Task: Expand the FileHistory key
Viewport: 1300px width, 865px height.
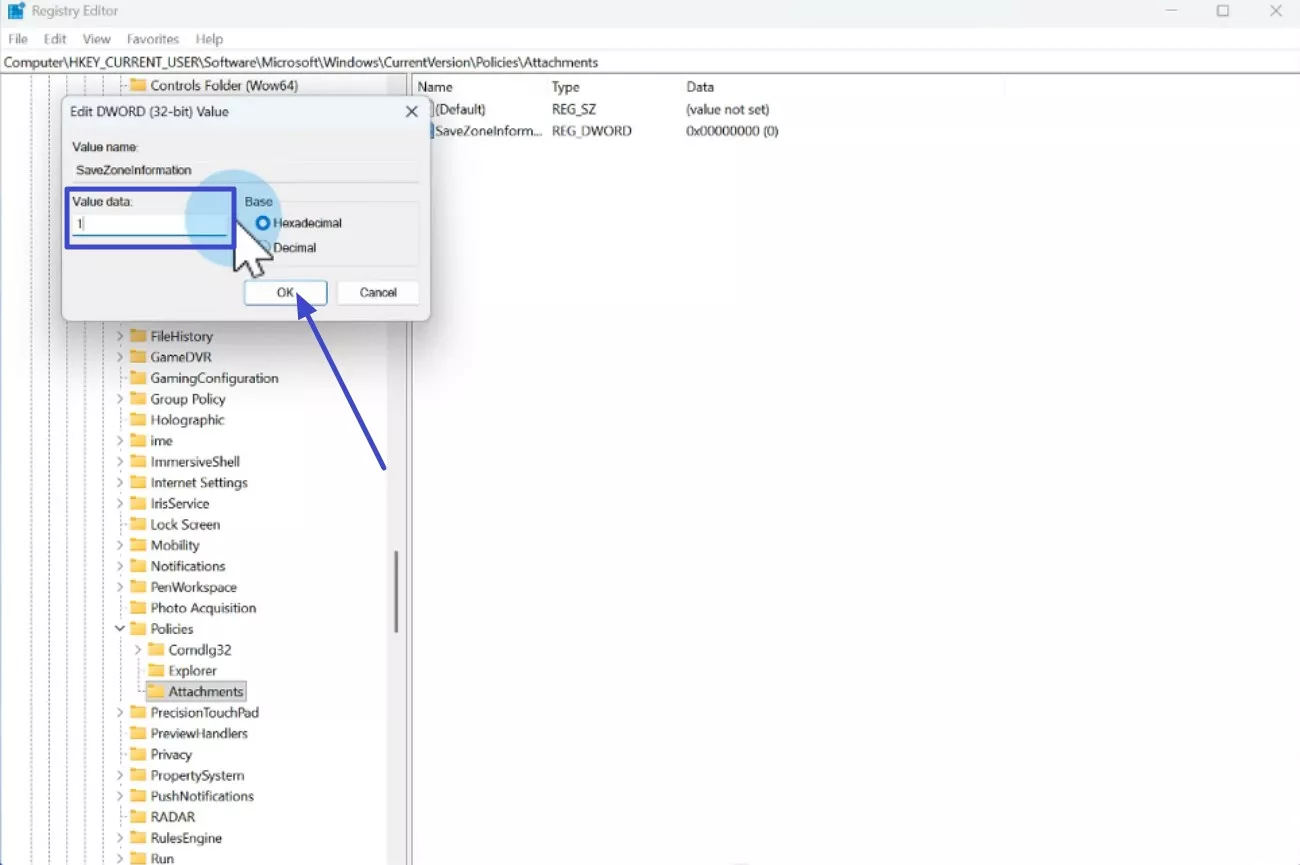Action: (x=120, y=336)
